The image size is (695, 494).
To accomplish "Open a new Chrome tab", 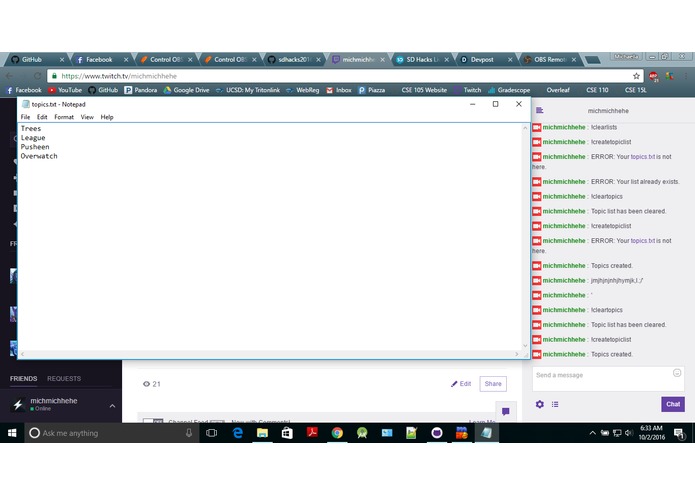I will (x=593, y=59).
